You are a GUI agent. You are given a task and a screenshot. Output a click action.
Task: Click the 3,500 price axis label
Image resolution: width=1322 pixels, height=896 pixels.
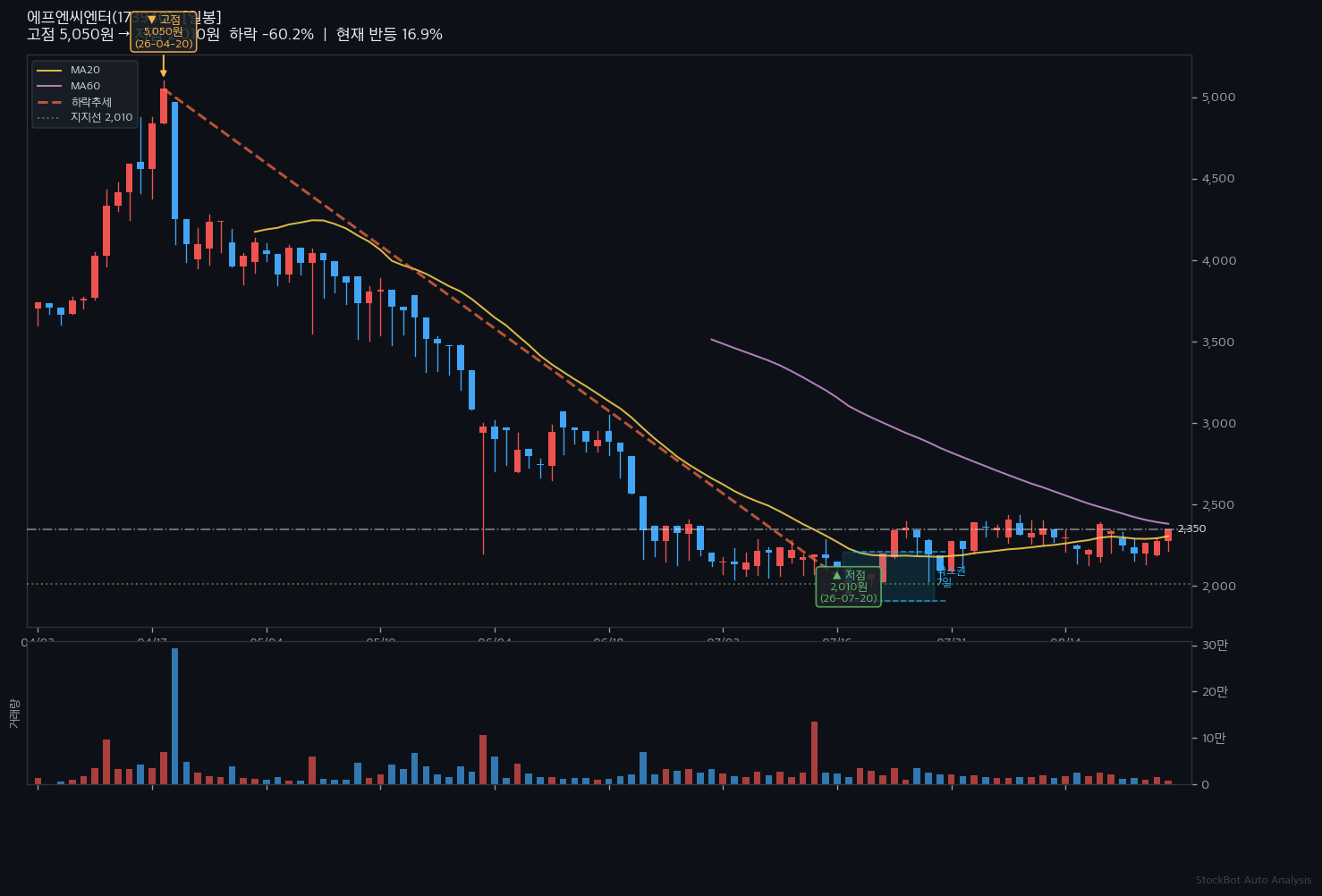click(x=1218, y=342)
